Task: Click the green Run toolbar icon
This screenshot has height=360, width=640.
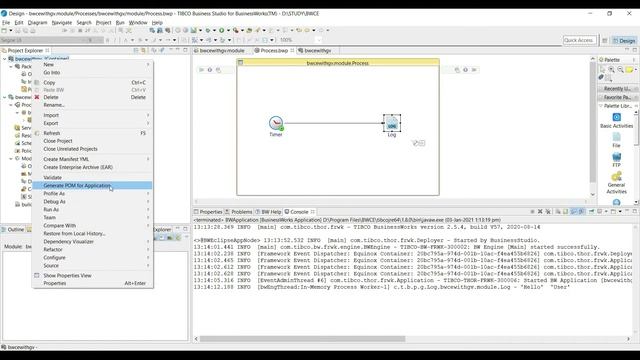Action: (x=222, y=30)
